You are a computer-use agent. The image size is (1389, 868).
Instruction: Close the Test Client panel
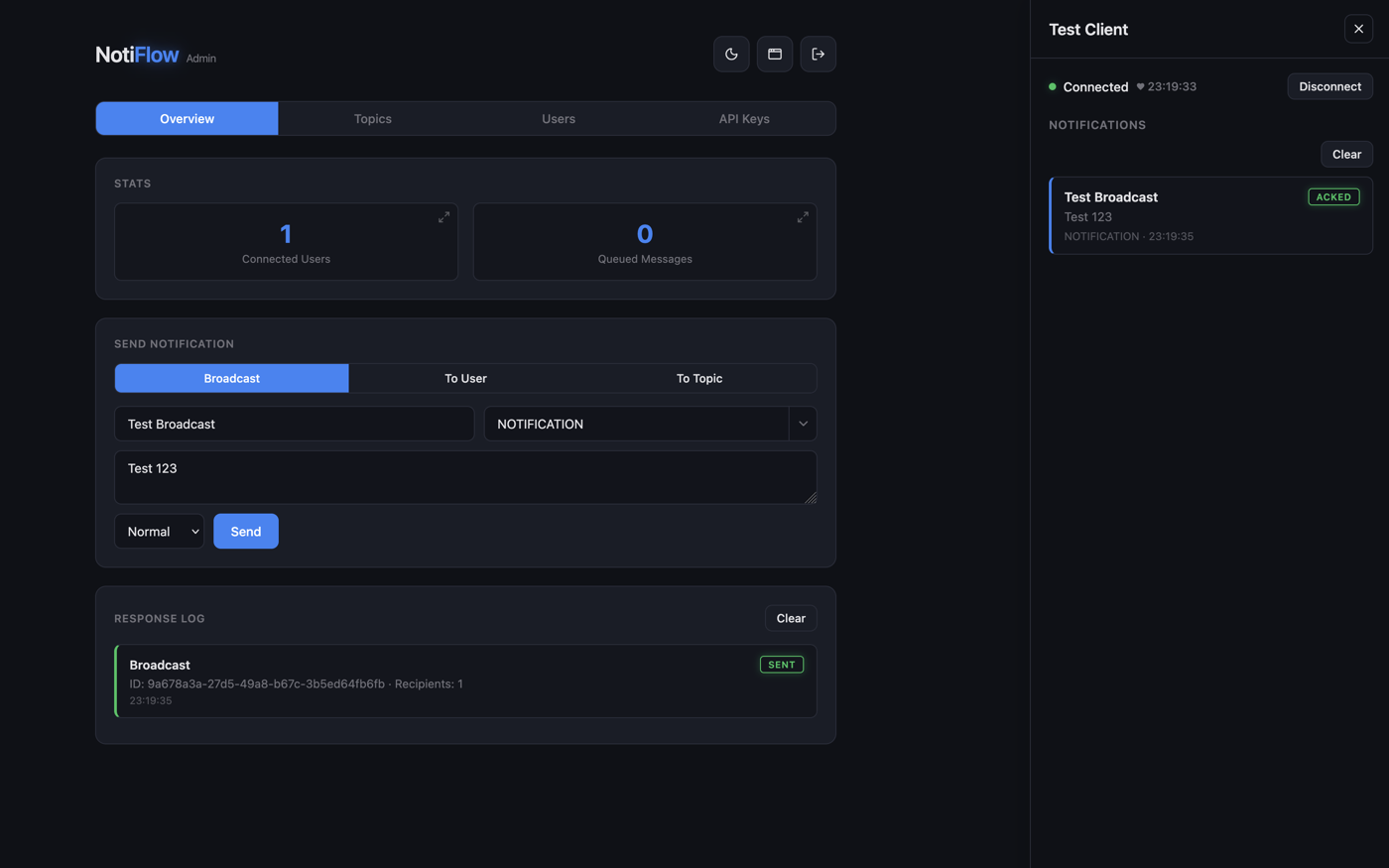(x=1359, y=29)
